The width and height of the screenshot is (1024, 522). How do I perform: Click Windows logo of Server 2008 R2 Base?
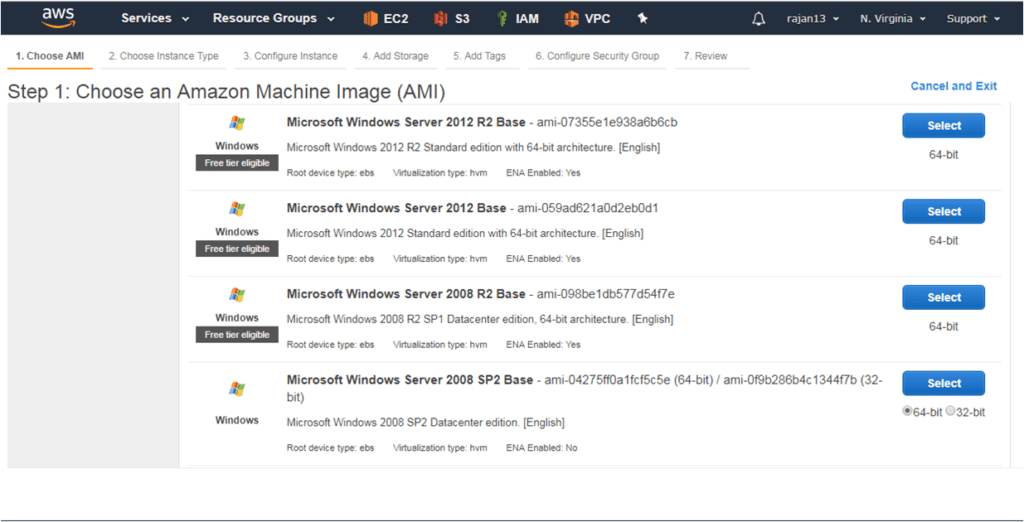point(237,295)
